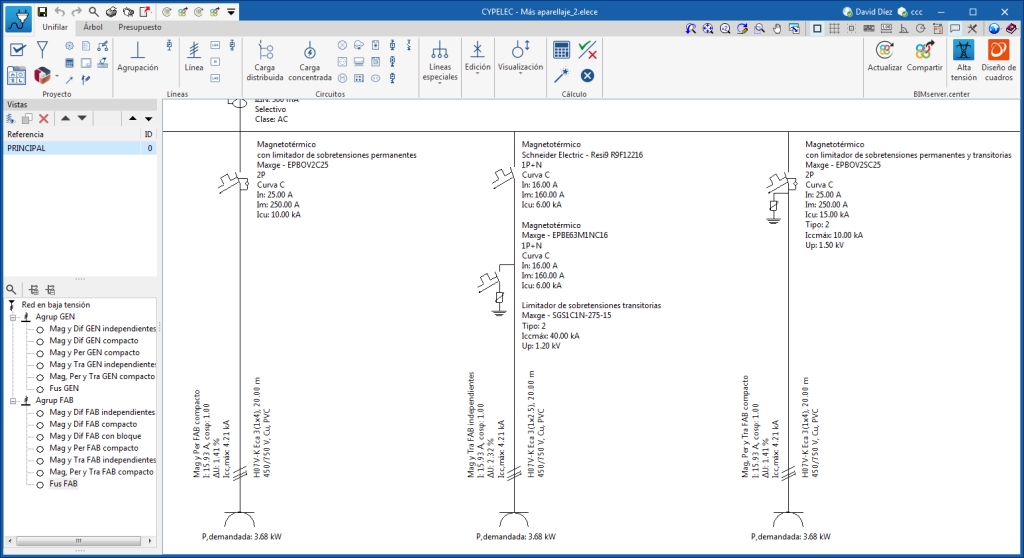The width and height of the screenshot is (1024, 558).
Task: Click the filter funnel icon in Proyecto
Action: pos(42,50)
